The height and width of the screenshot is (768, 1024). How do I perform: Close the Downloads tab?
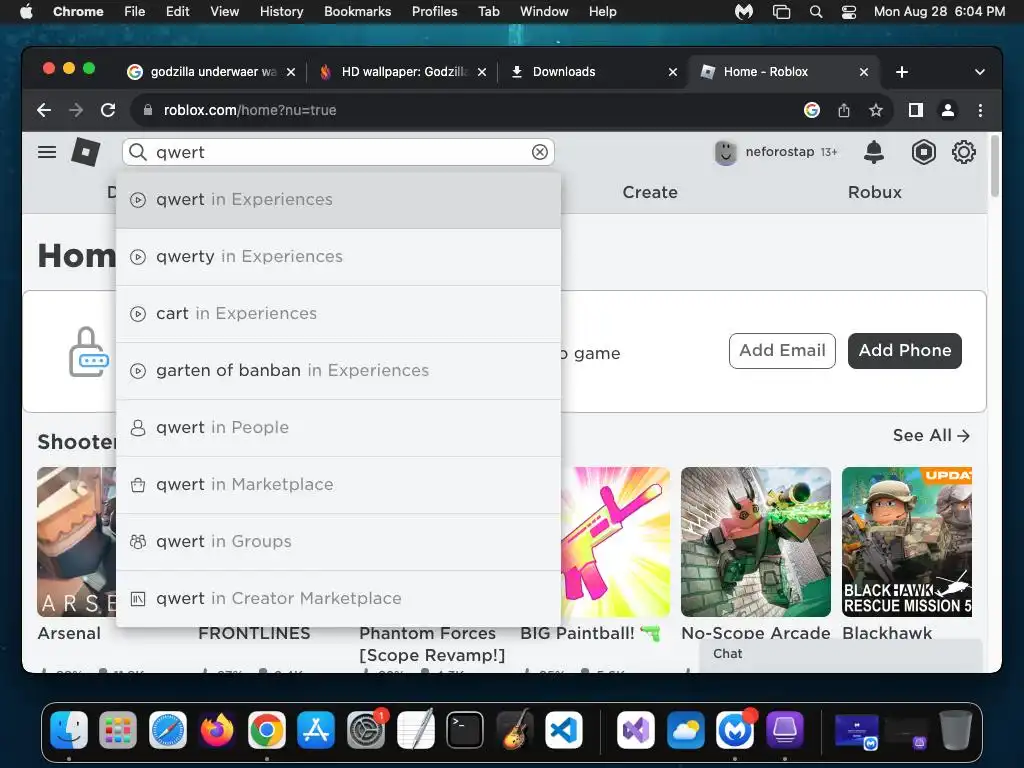[x=673, y=72]
